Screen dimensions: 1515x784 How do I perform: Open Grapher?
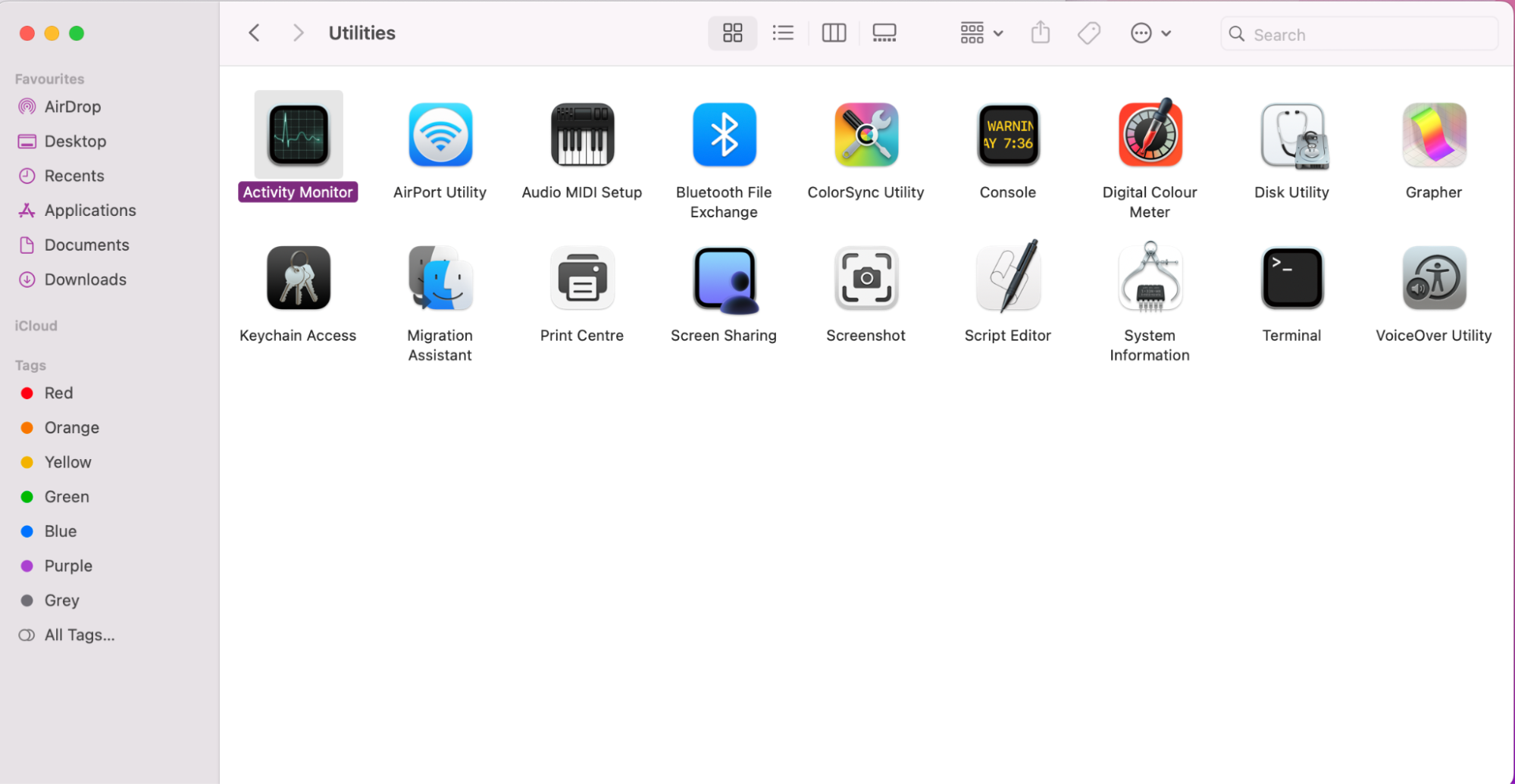[1432, 135]
